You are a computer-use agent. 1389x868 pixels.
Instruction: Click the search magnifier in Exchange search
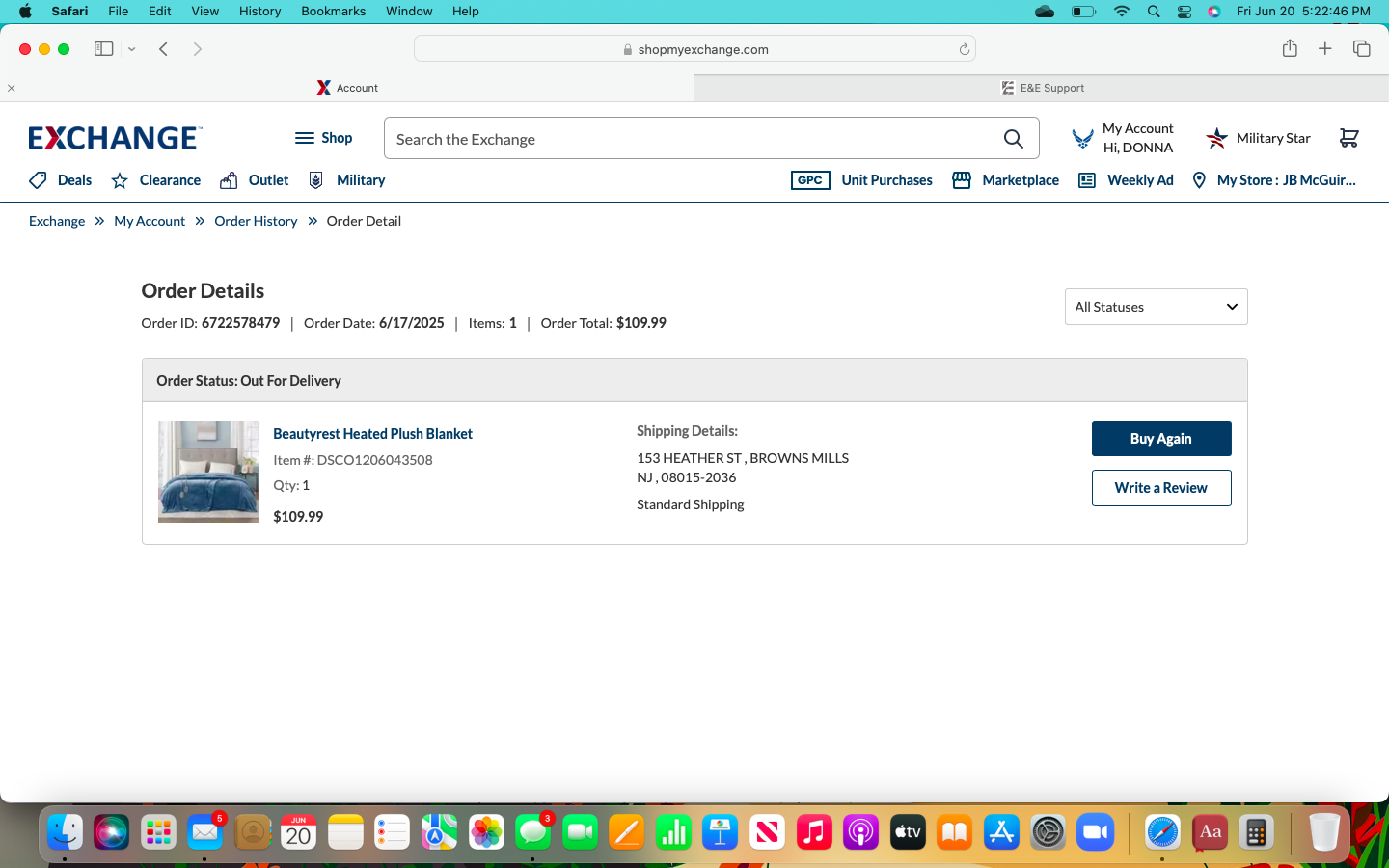coord(1013,139)
